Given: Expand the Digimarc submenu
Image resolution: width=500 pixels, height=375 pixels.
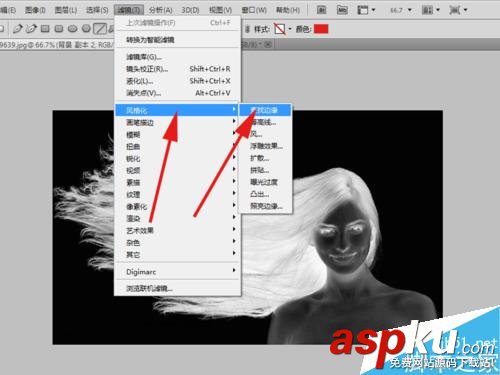Looking at the screenshot, I should [178, 272].
